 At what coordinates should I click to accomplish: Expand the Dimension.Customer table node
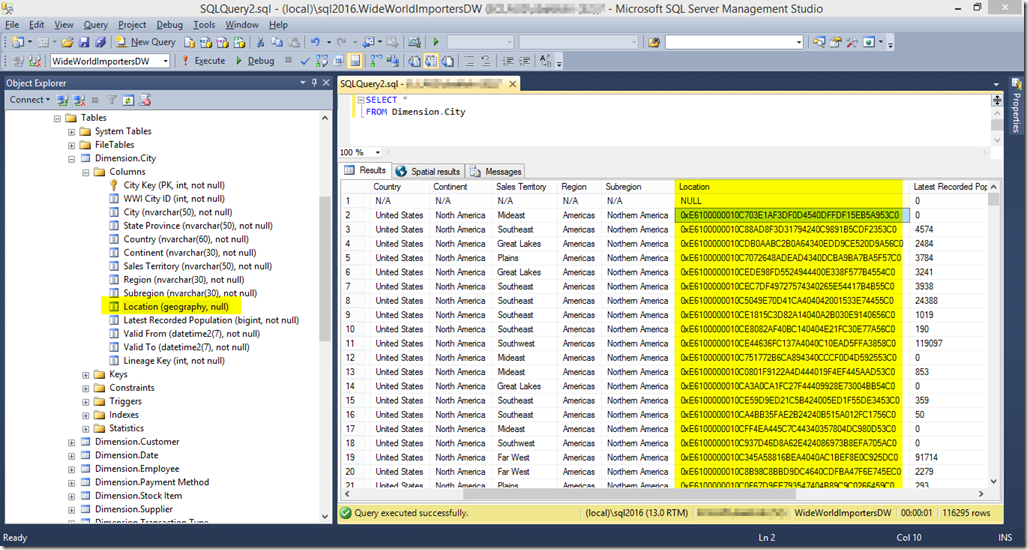(x=71, y=442)
